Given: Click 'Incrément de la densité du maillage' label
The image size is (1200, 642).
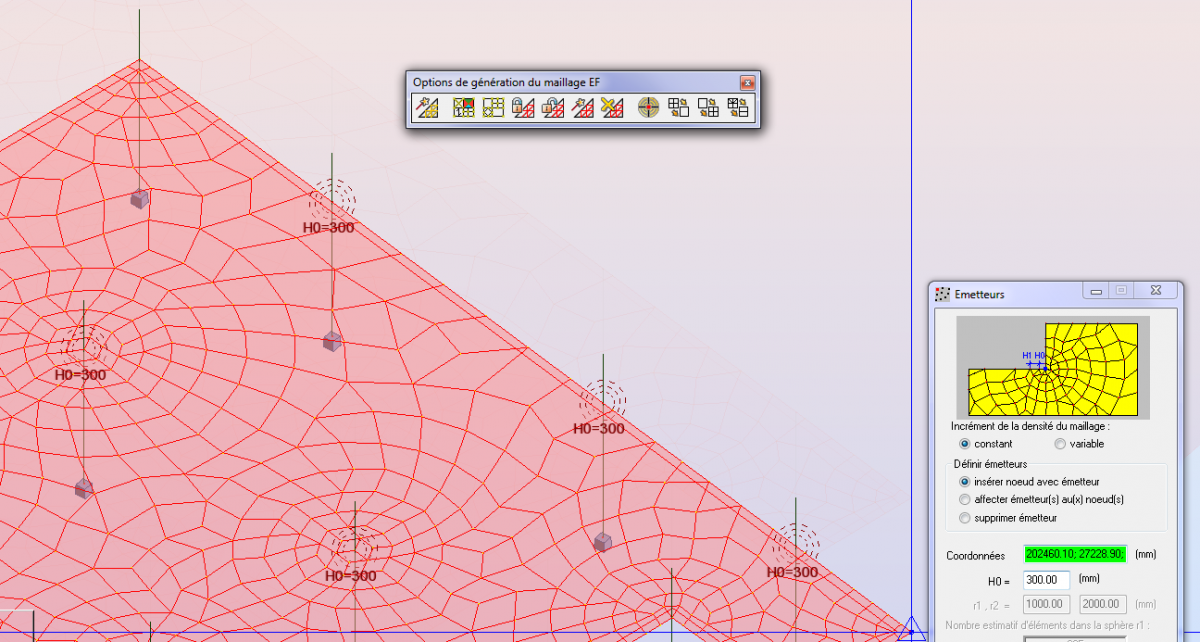Looking at the screenshot, I should [1030, 426].
